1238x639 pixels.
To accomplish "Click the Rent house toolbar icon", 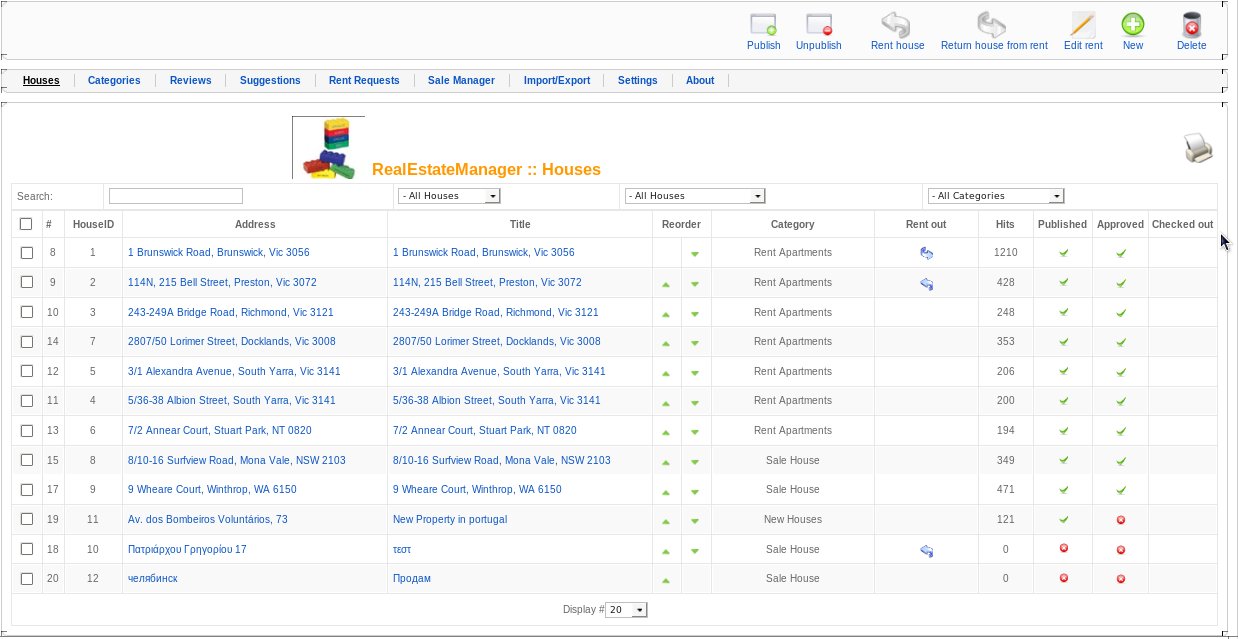I will pos(897,25).
